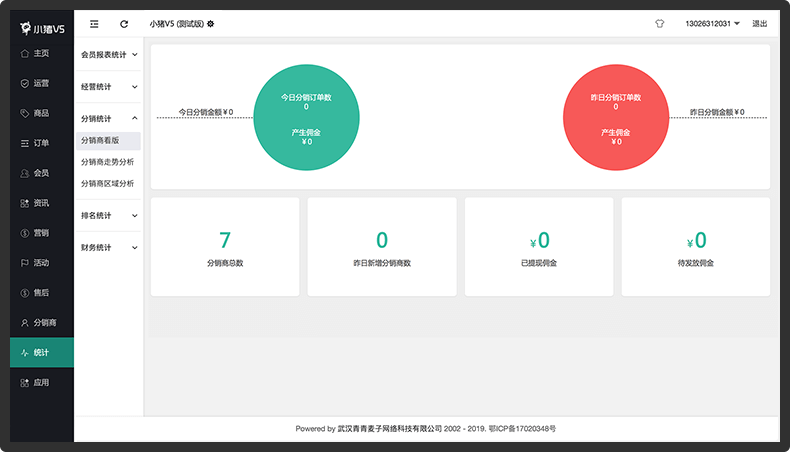Click green 今日分销订单数 circle

click(x=306, y=117)
